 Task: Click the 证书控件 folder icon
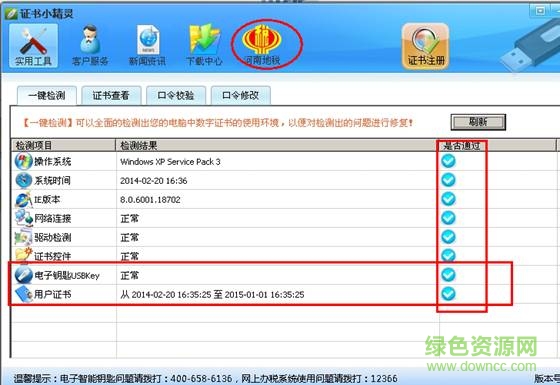(23, 255)
